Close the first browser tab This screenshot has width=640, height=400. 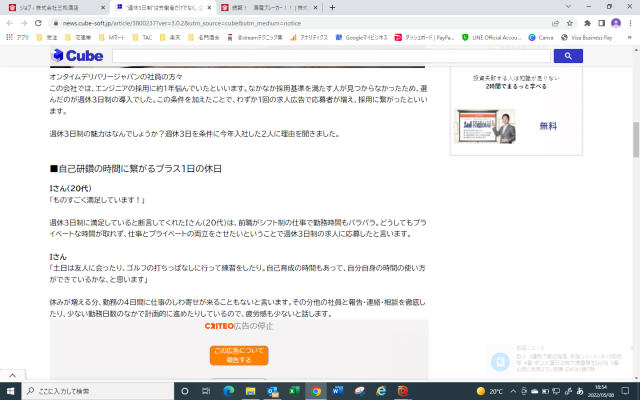(103, 7)
